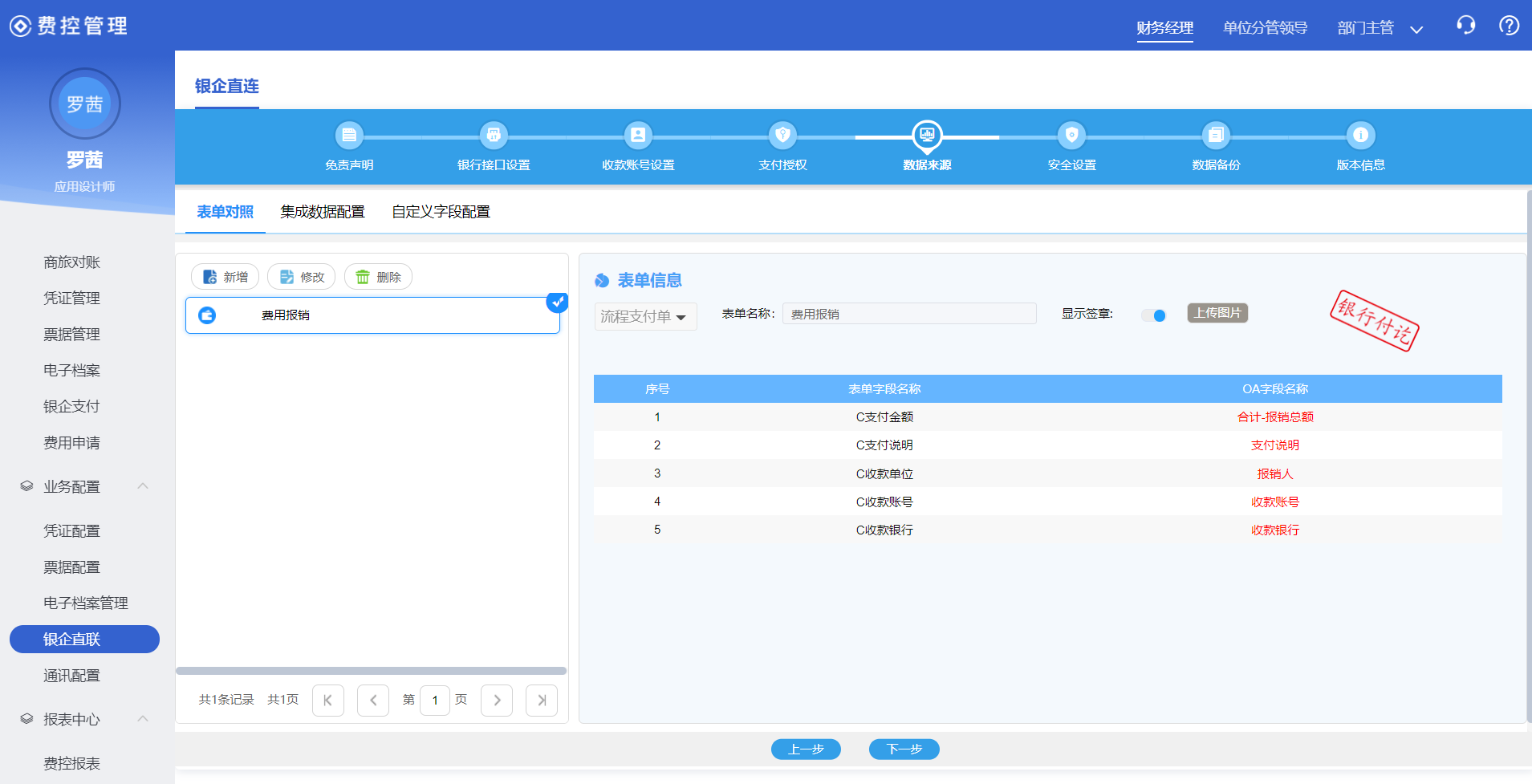Open the 流程支付单 dropdown
Screen dimensions: 1532x784
(645, 316)
